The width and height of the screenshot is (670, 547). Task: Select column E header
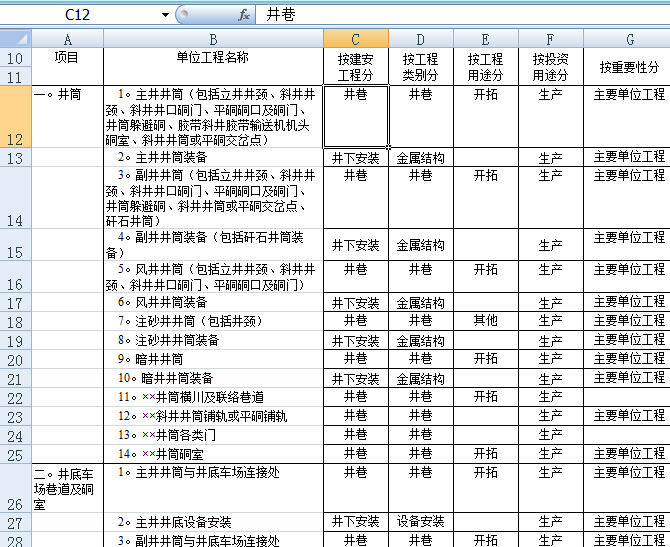485,39
